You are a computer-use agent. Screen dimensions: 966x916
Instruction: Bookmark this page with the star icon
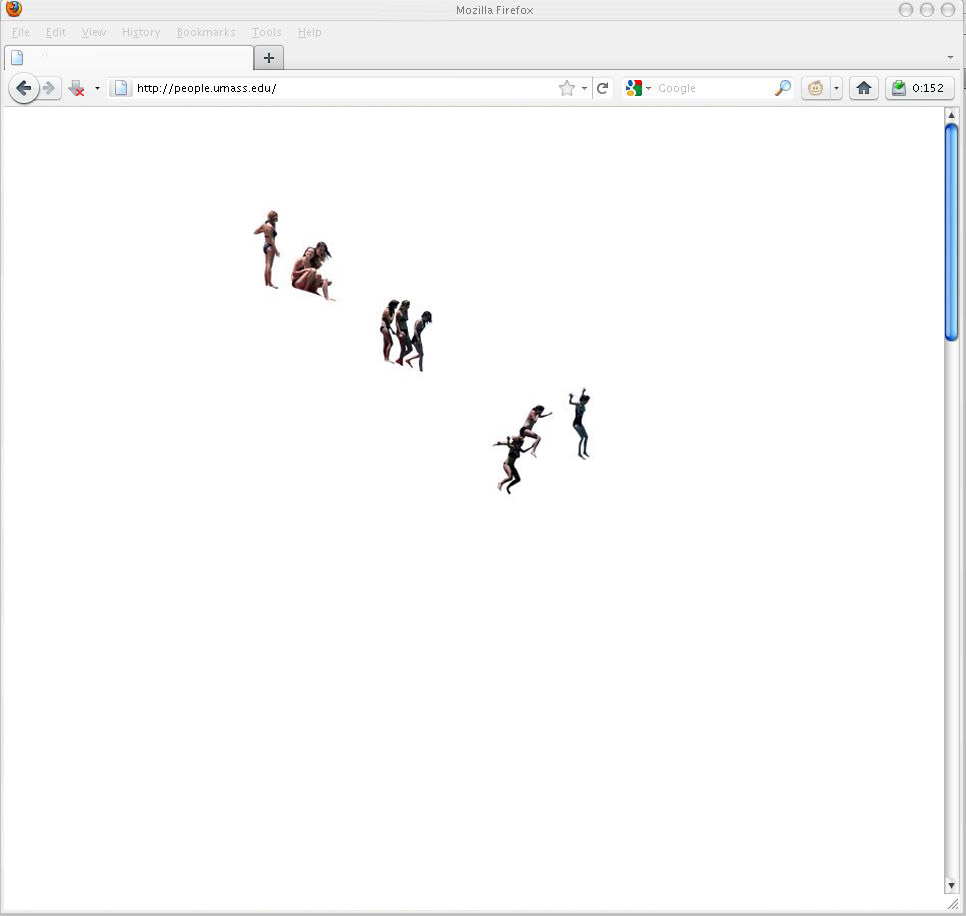[566, 88]
